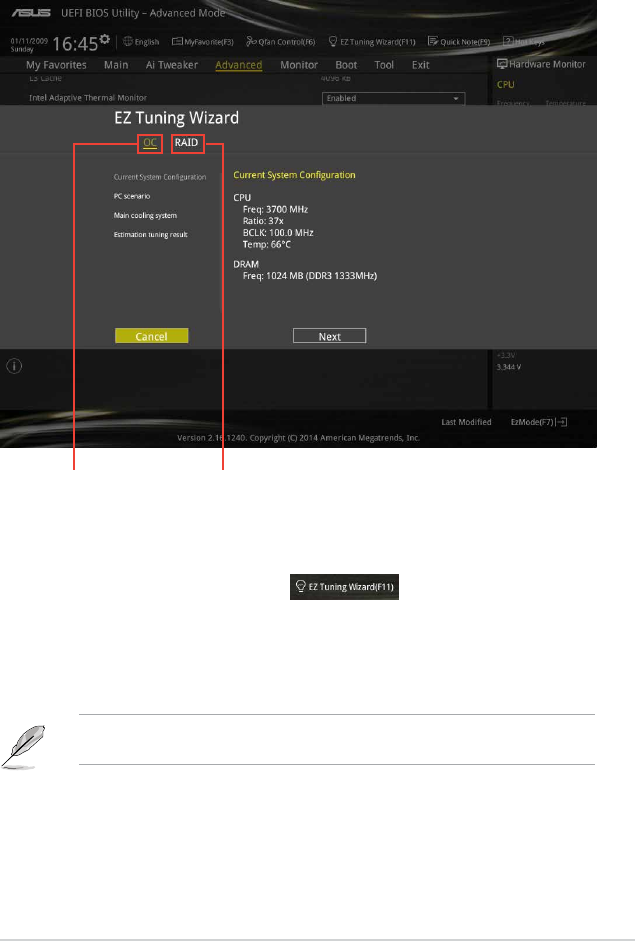Select the Advanced menu tab
Image resolution: width=635 pixels, height=941 pixels.
[x=239, y=65]
